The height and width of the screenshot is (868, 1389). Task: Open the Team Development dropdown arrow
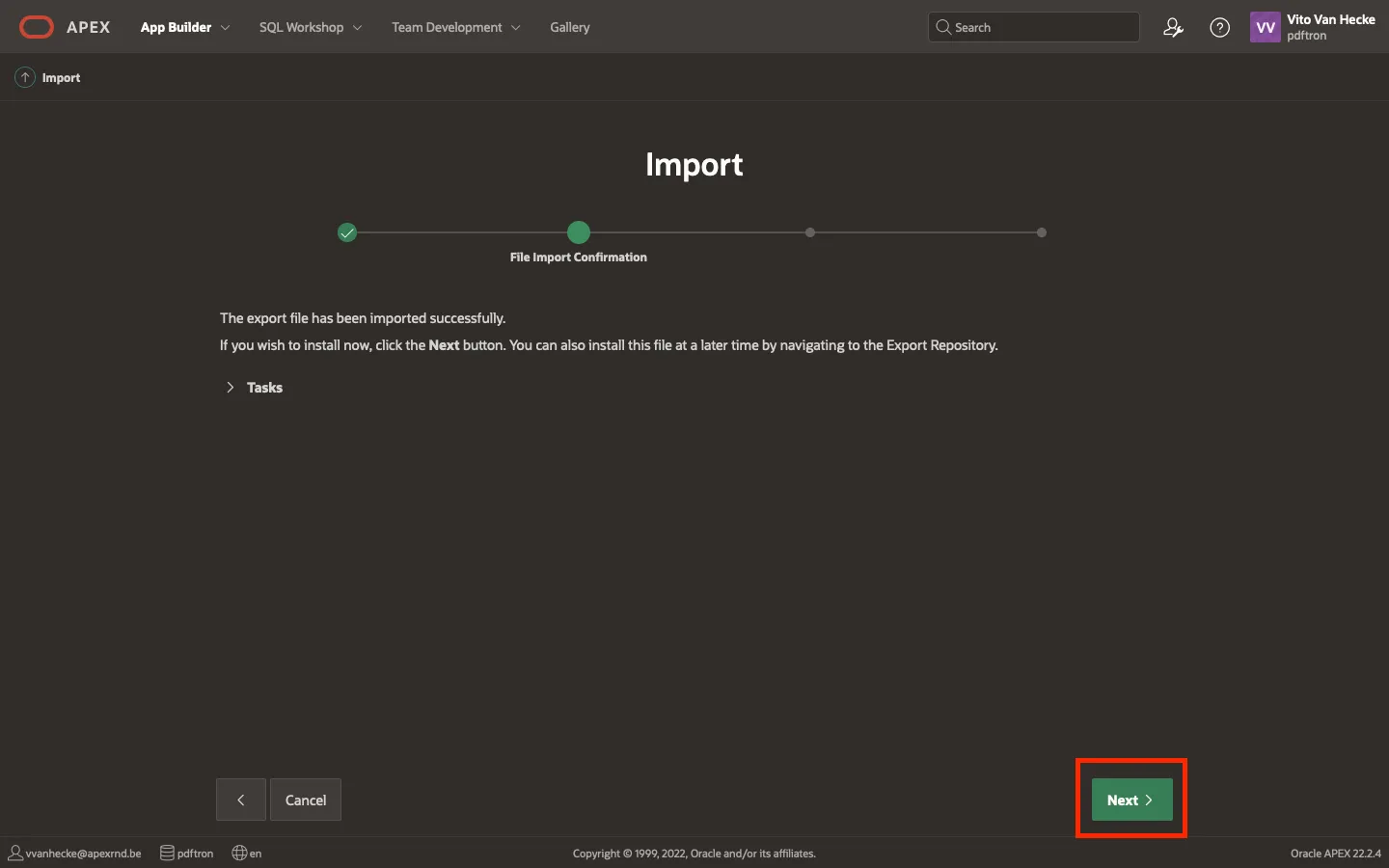click(516, 28)
